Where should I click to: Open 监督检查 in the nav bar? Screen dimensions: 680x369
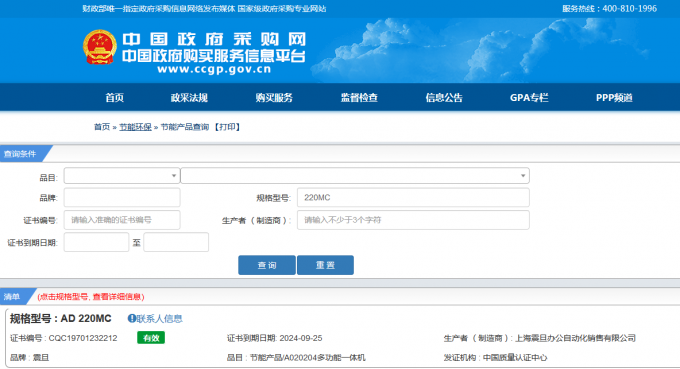[359, 98]
